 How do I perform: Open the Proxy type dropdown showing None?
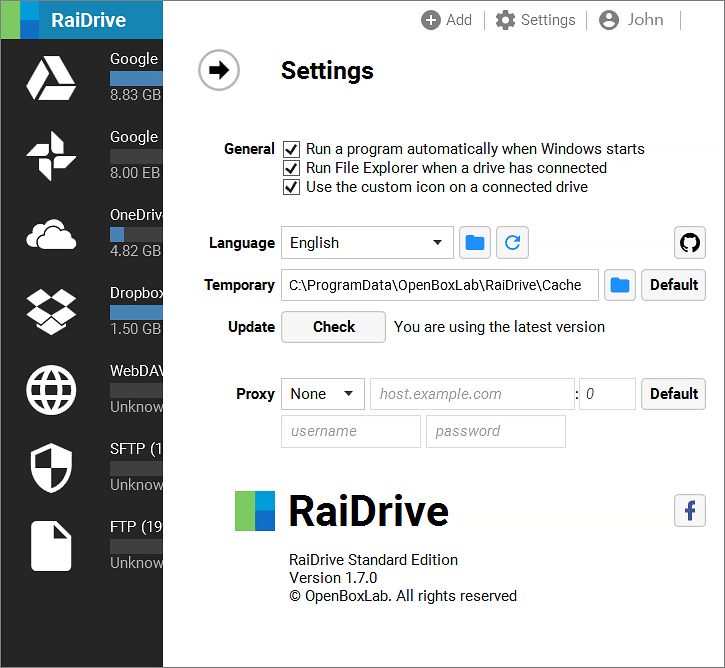pyautogui.click(x=323, y=394)
